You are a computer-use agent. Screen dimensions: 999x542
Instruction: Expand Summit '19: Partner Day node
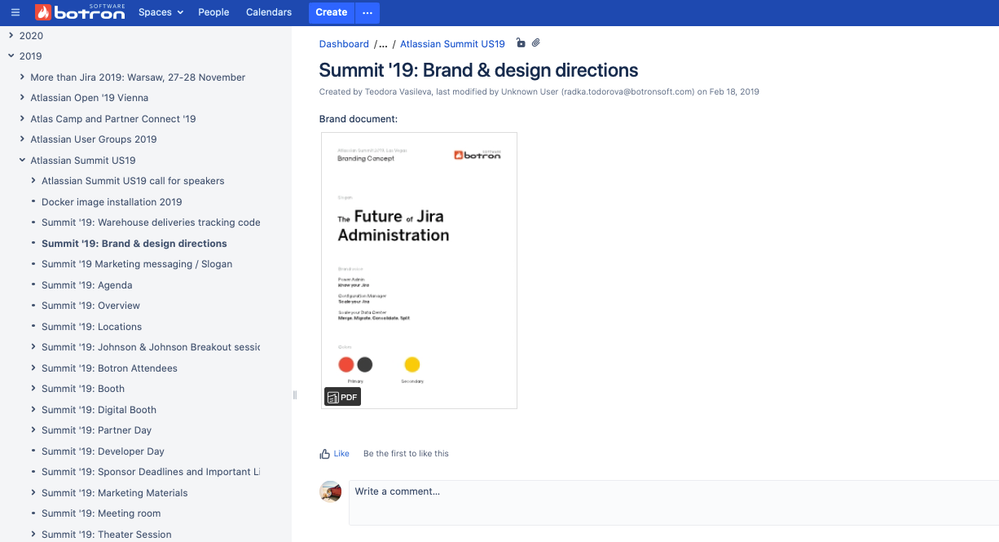point(33,430)
